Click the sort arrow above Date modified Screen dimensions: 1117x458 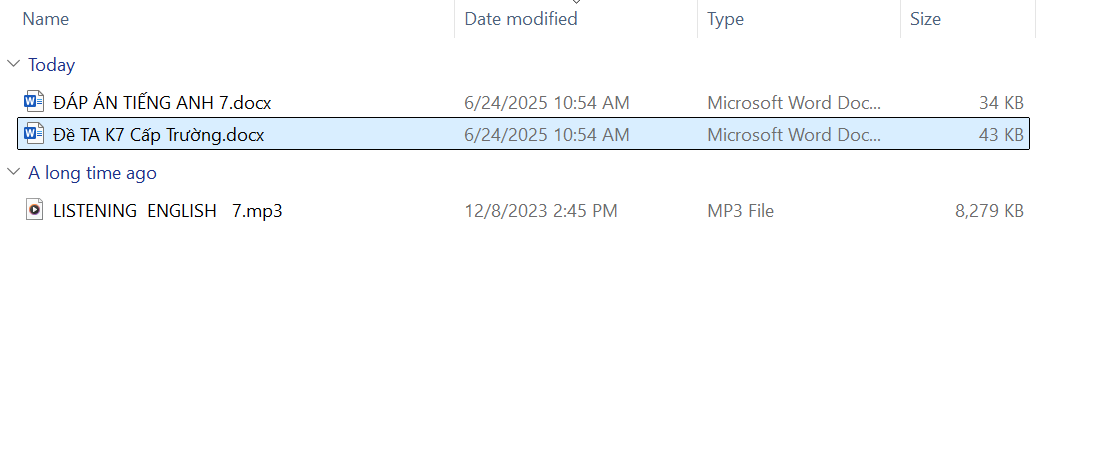(576, 3)
